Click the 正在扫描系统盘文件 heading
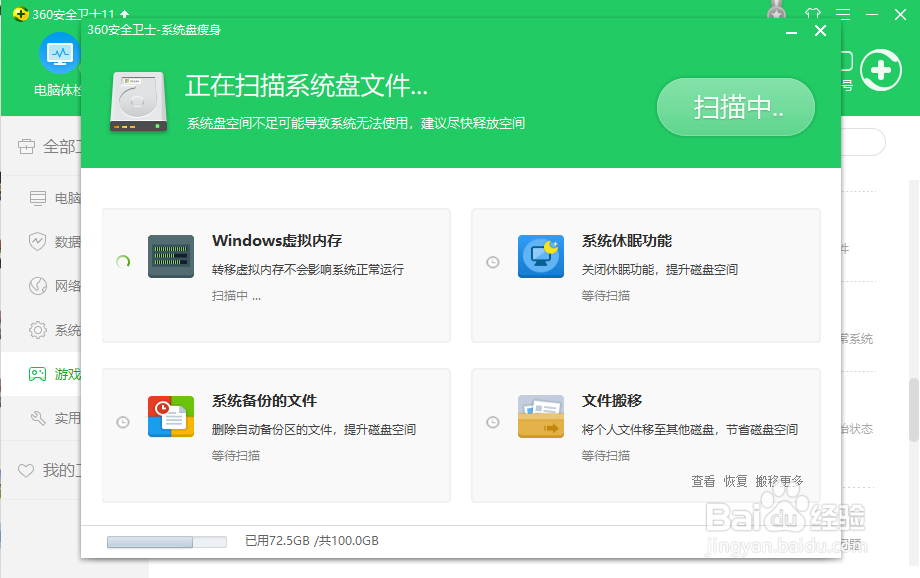 (x=306, y=86)
